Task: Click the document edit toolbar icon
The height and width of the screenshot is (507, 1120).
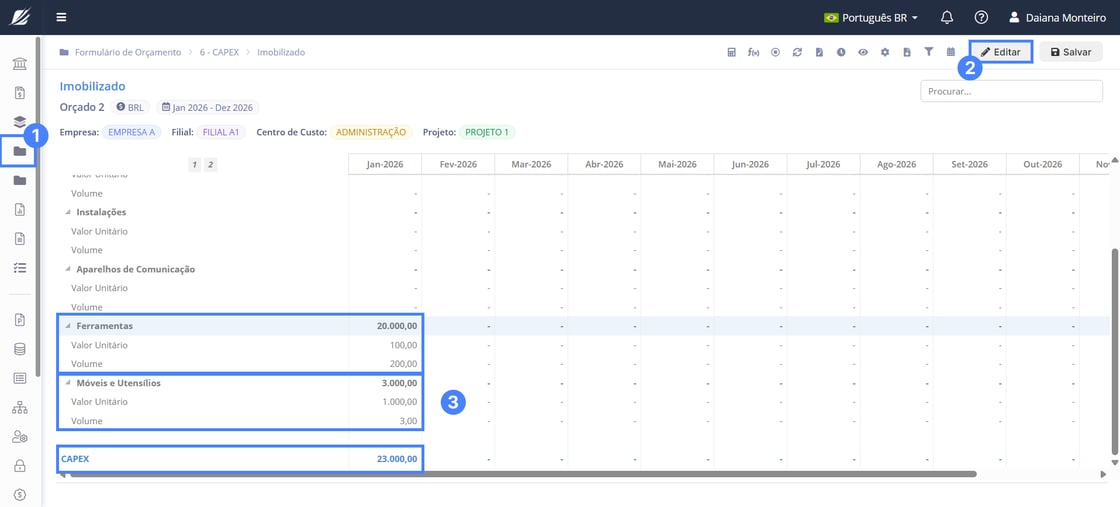Action: 819,52
